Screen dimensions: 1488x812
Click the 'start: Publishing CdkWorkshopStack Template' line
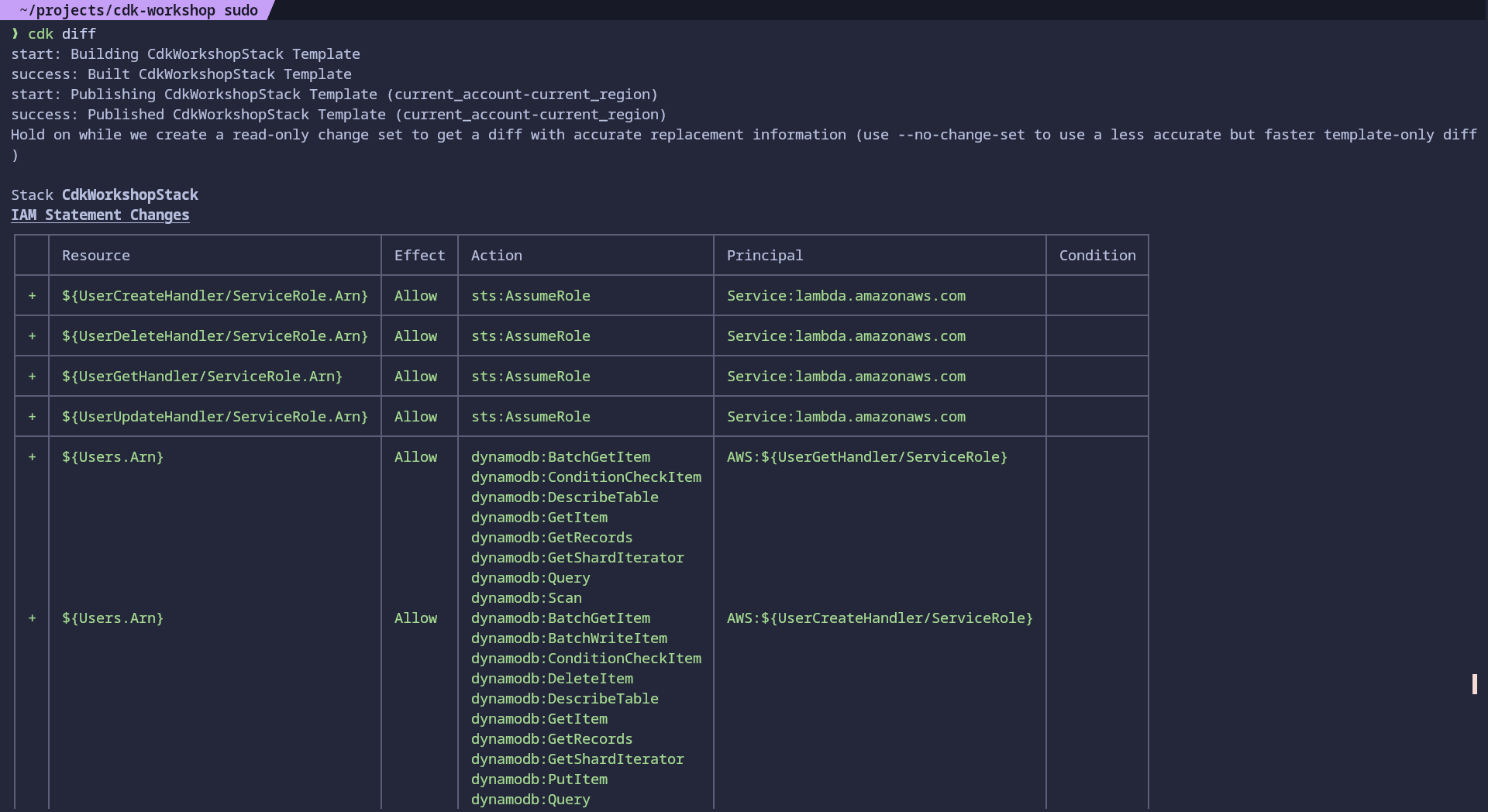click(x=334, y=95)
